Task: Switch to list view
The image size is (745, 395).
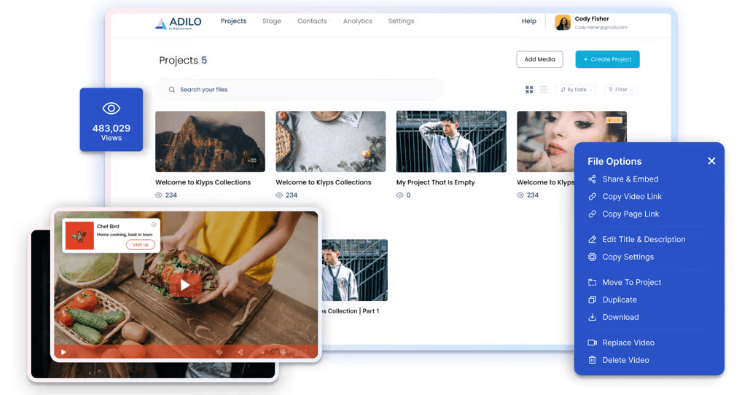Action: 544,89
